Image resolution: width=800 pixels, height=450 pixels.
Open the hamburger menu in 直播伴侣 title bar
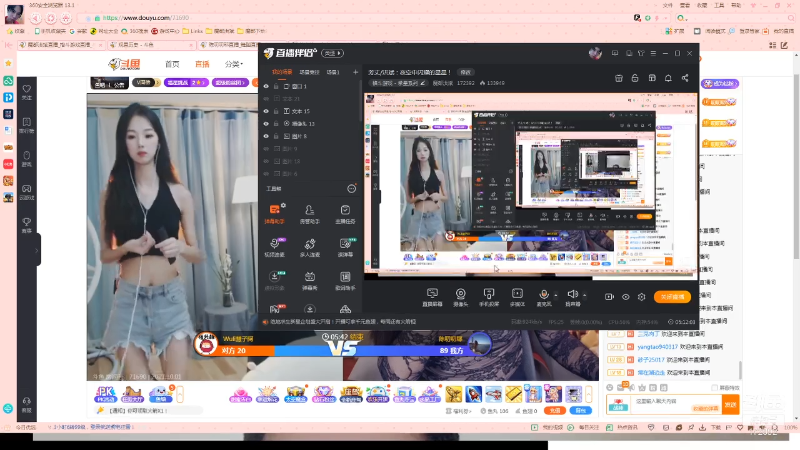pos(653,53)
